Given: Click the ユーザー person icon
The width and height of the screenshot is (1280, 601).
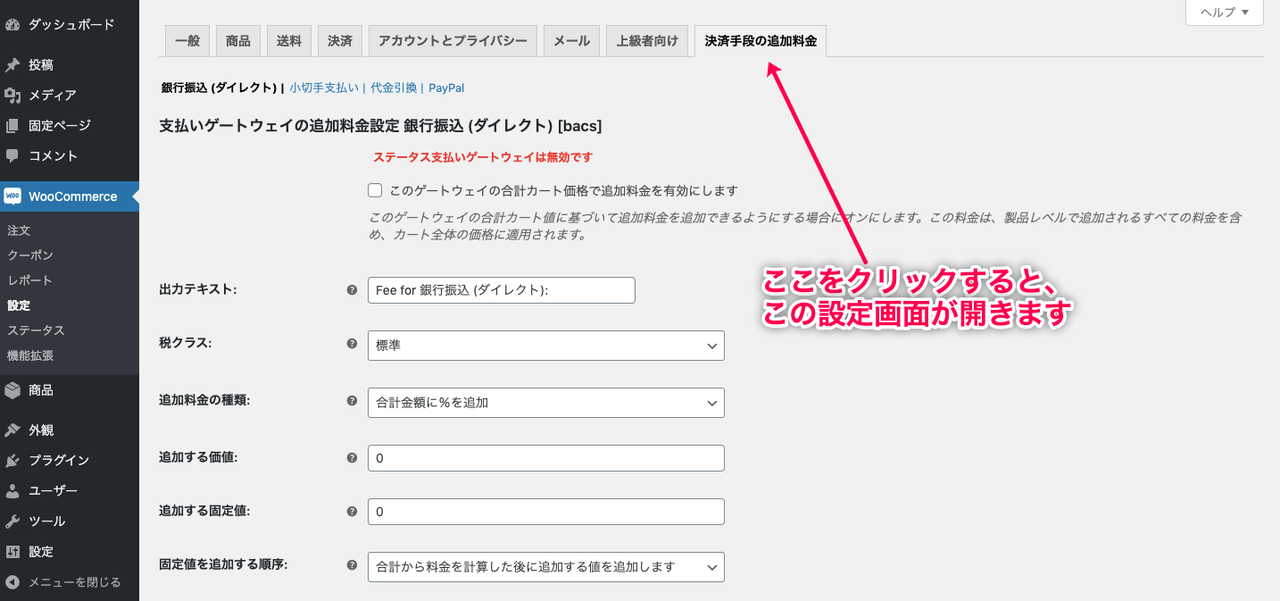Looking at the screenshot, I should point(12,491).
